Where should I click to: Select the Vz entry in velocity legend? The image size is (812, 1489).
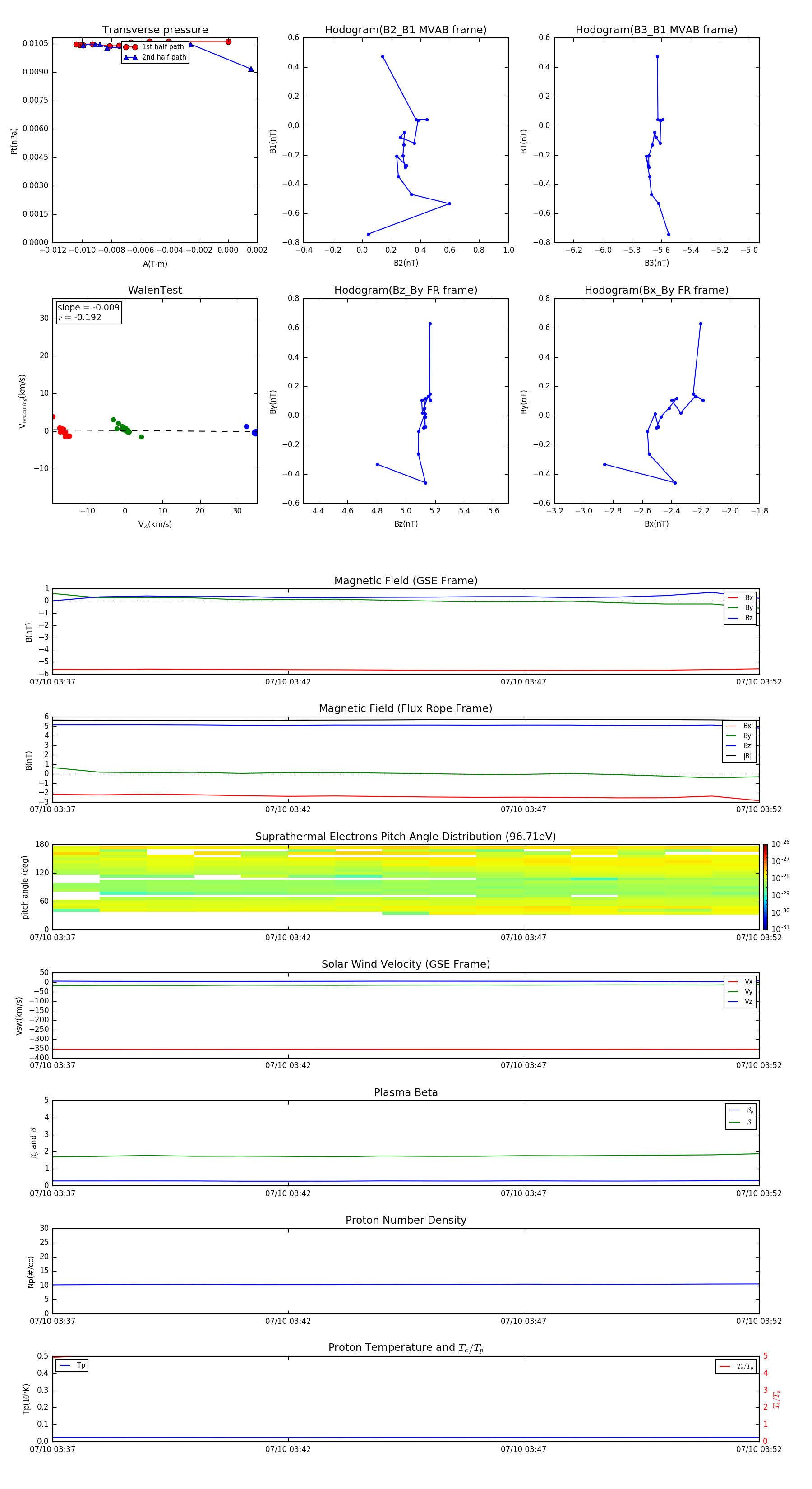740,1002
